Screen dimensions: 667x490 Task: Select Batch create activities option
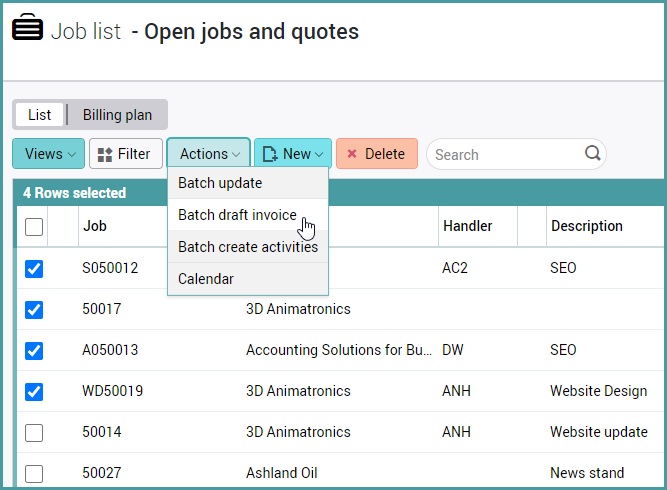tap(247, 247)
